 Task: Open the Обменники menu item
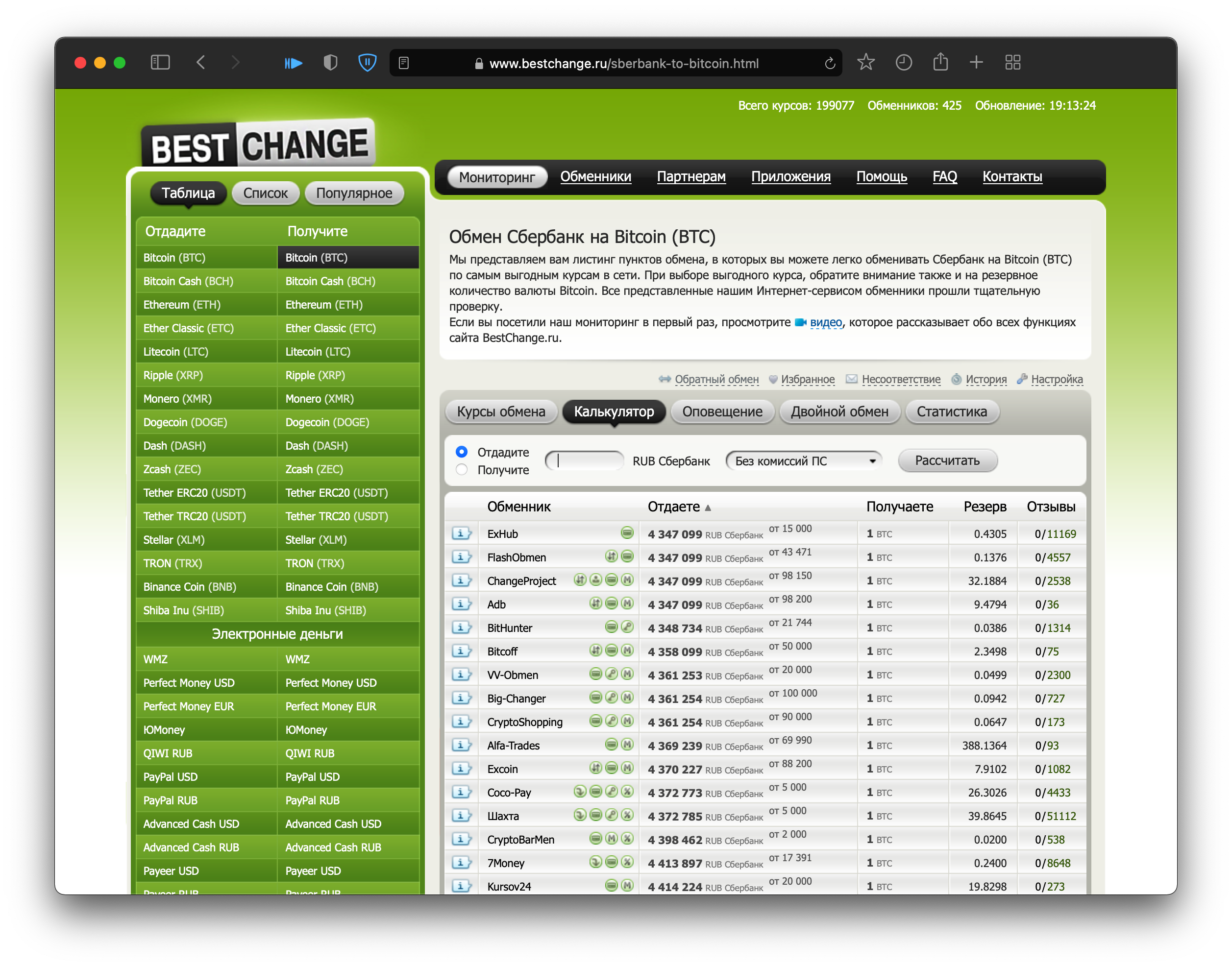point(596,176)
